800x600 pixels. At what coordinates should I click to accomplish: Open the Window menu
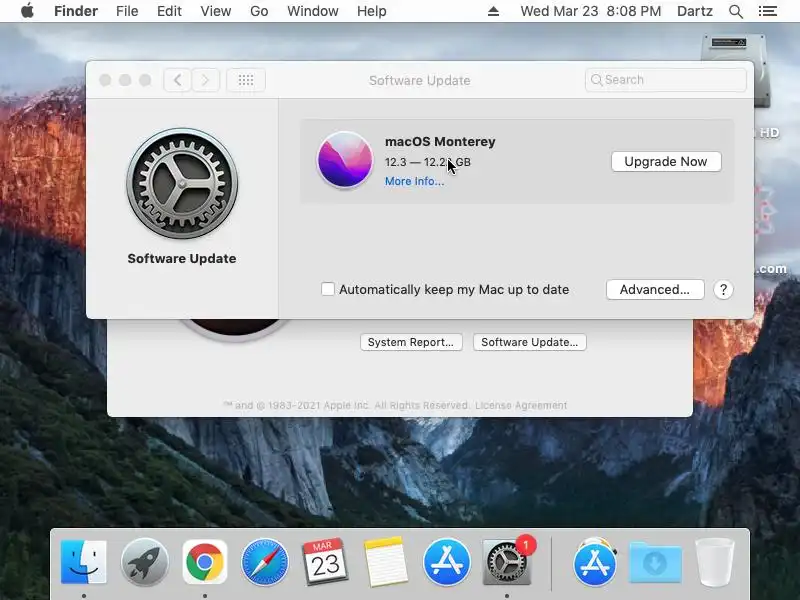(313, 11)
